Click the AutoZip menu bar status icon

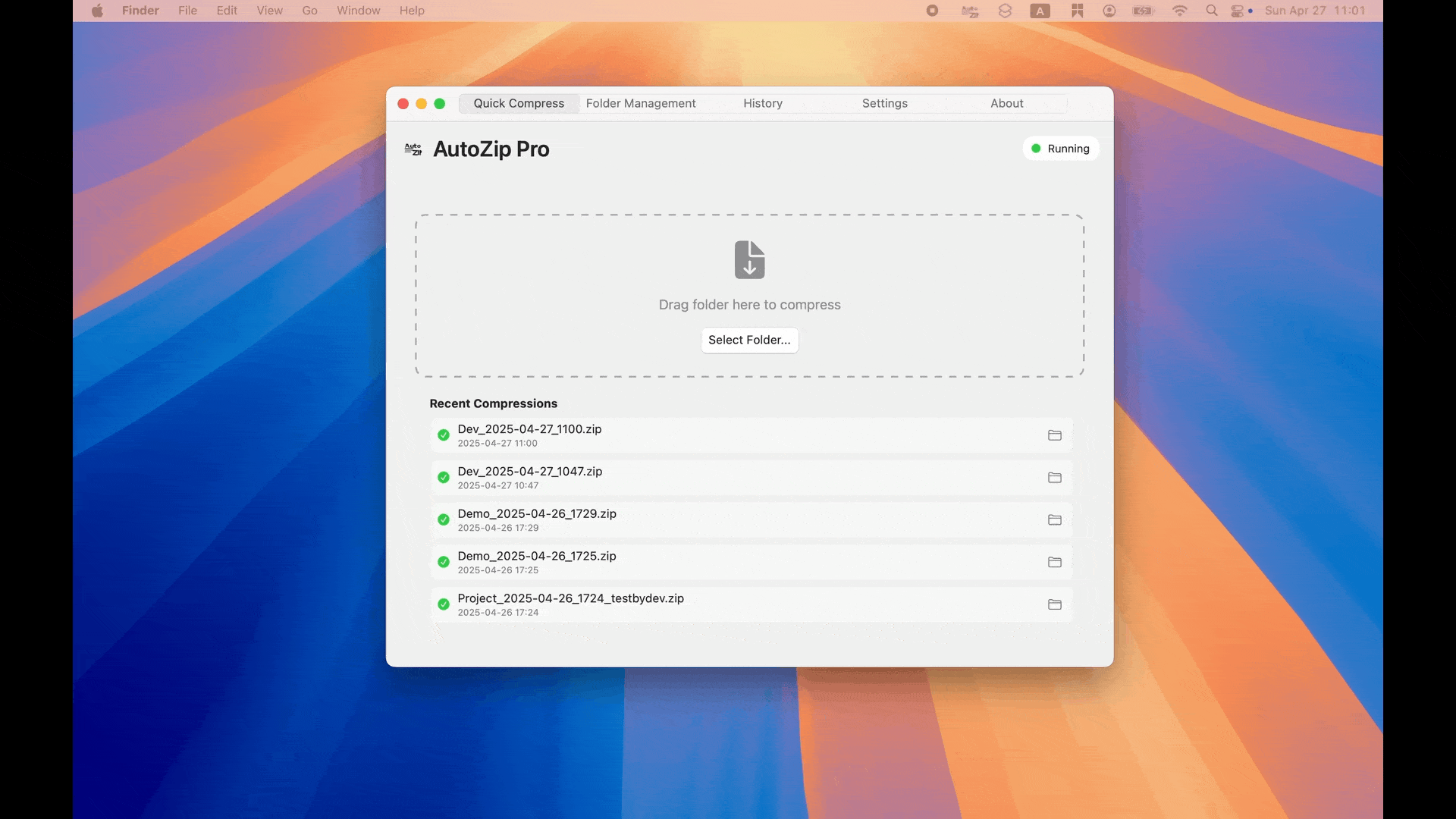(970, 11)
